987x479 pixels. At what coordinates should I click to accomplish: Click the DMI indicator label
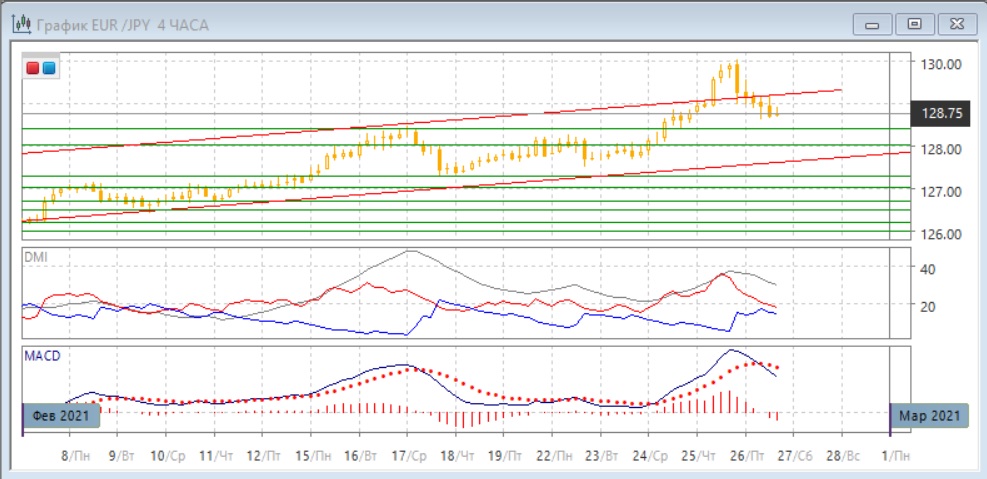pos(36,257)
